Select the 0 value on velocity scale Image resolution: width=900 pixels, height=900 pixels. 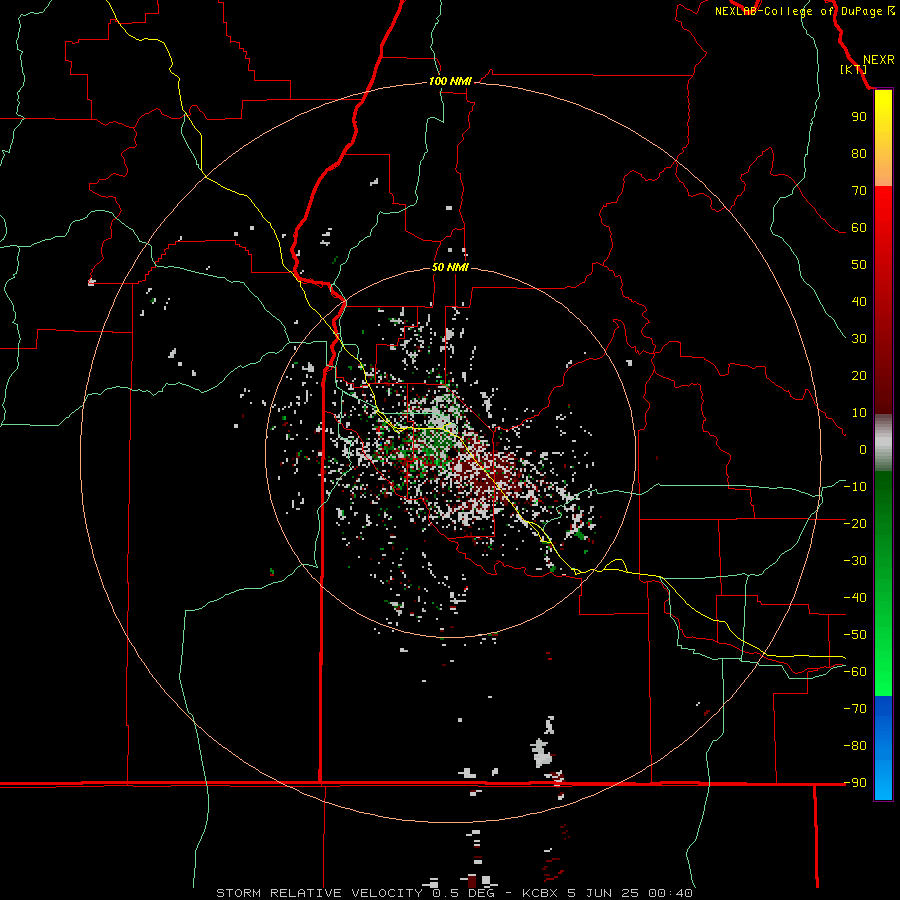coord(863,450)
